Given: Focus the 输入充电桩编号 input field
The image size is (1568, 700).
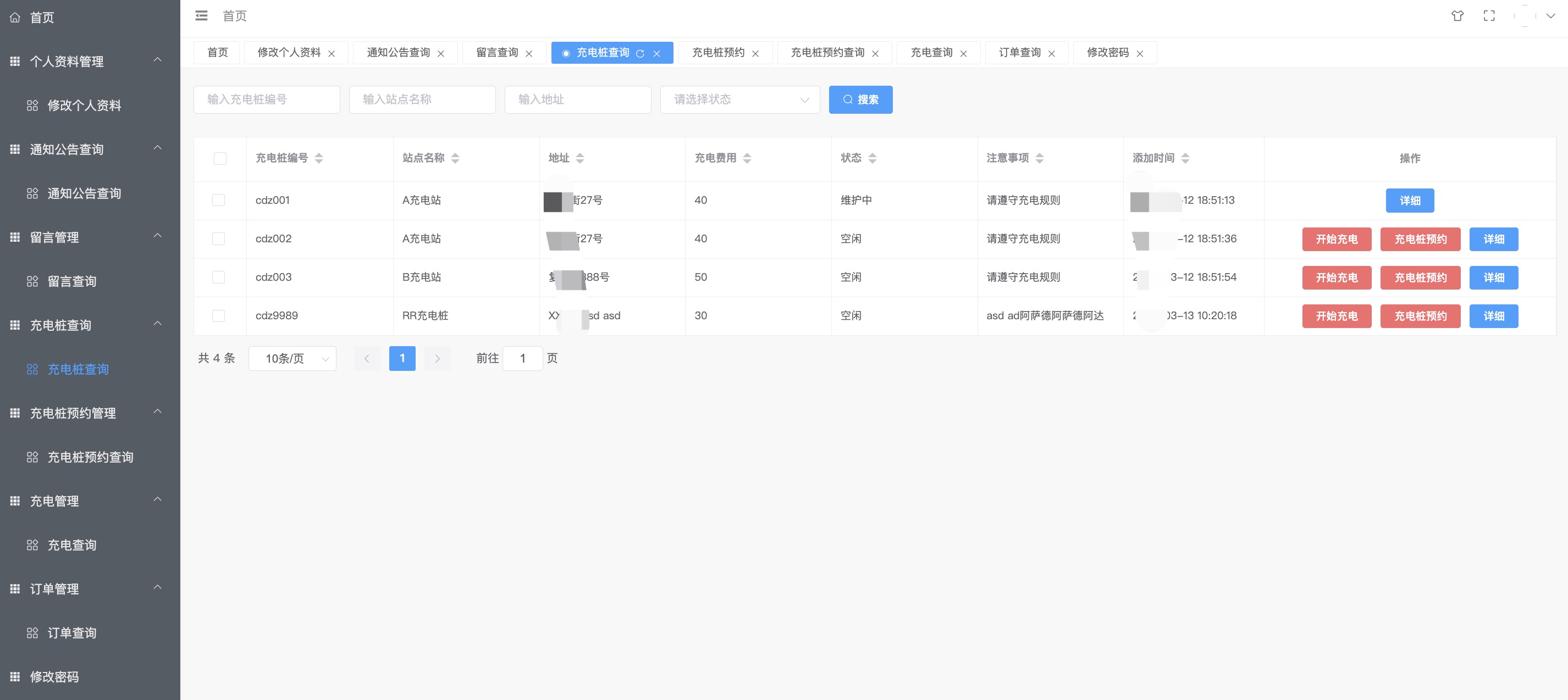Looking at the screenshot, I should pos(267,100).
